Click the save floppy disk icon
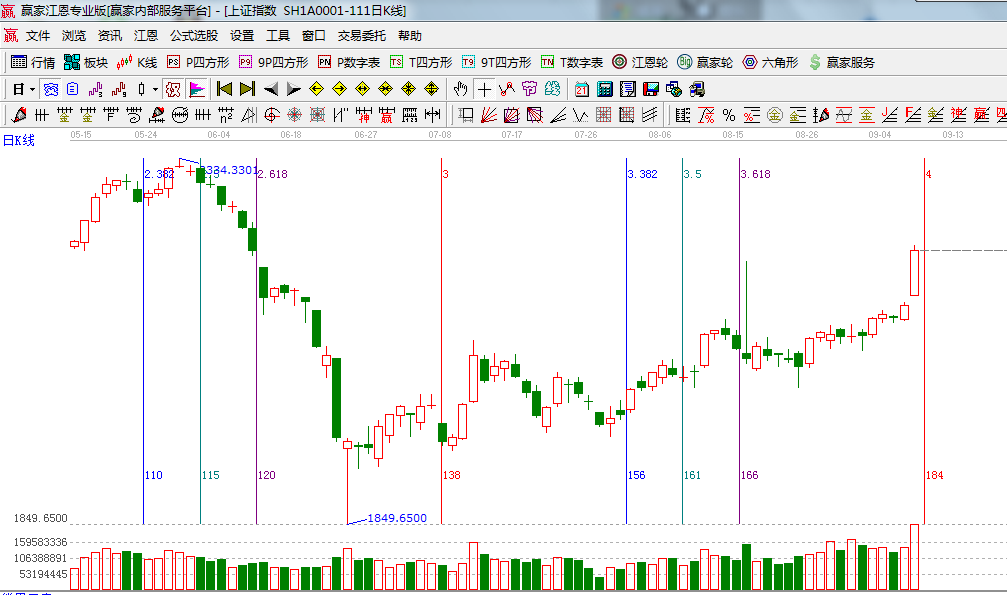1007x595 pixels. [x=651, y=89]
